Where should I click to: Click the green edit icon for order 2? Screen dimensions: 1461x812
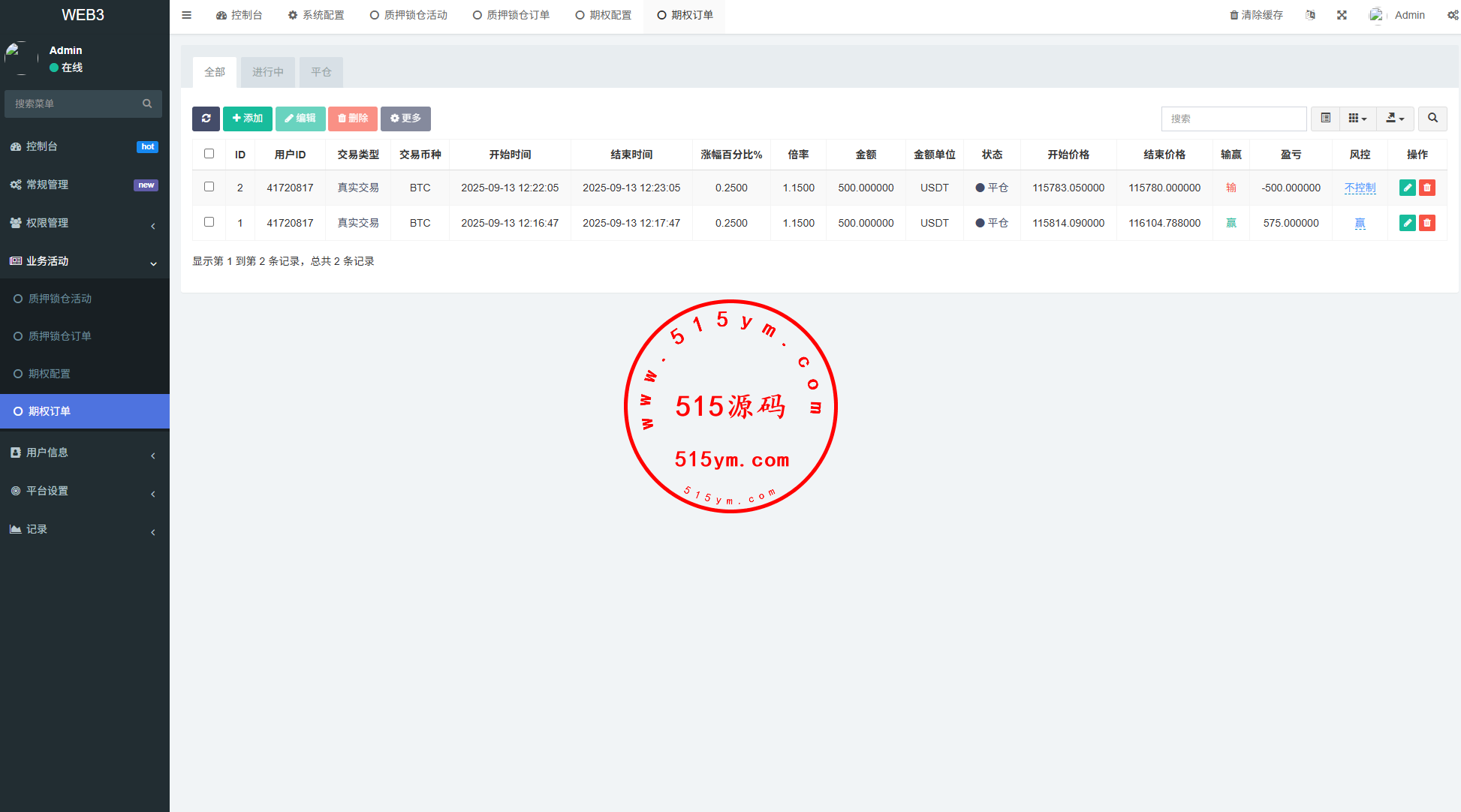point(1407,188)
